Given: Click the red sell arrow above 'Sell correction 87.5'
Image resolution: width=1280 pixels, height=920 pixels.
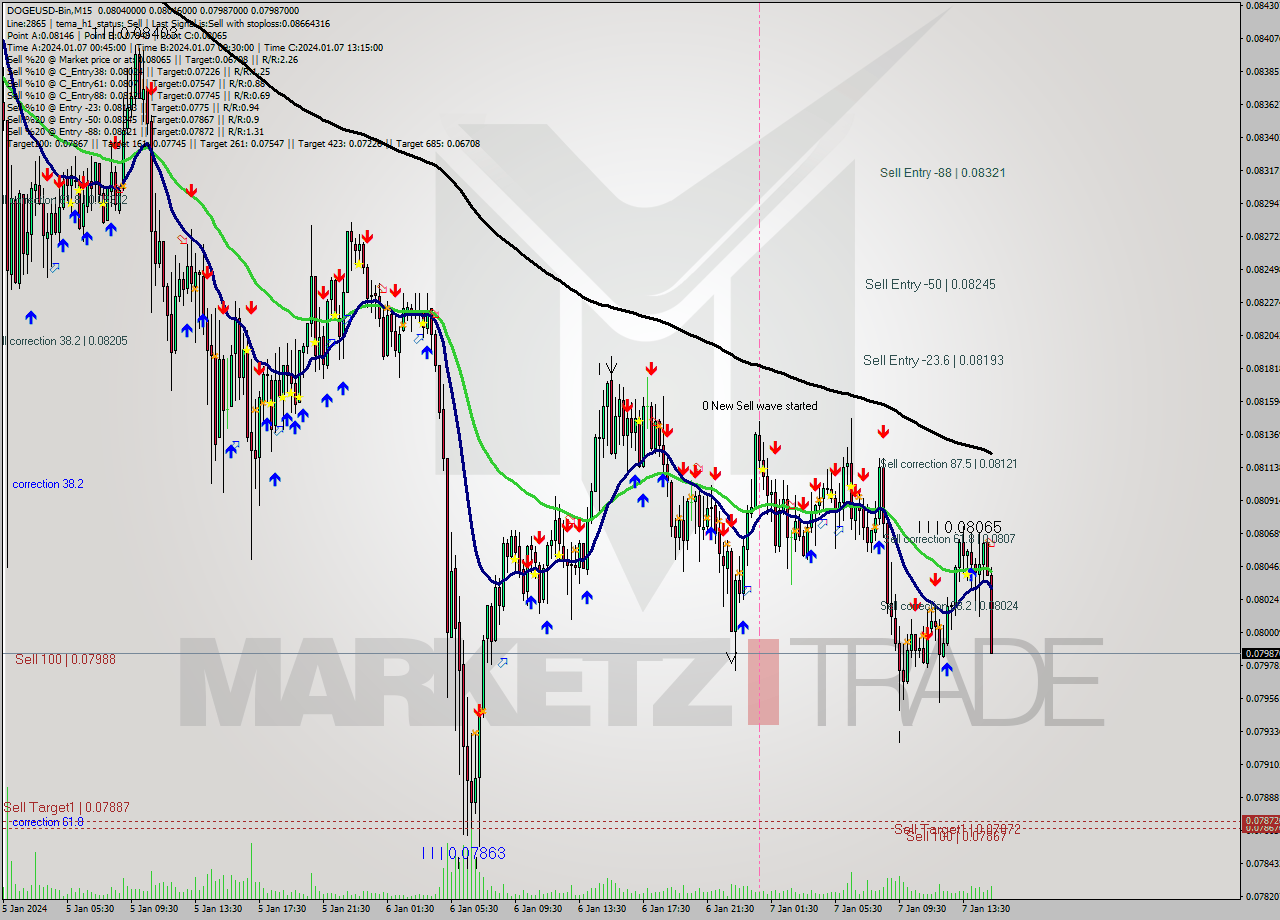Looking at the screenshot, I should pyautogui.click(x=883, y=432).
